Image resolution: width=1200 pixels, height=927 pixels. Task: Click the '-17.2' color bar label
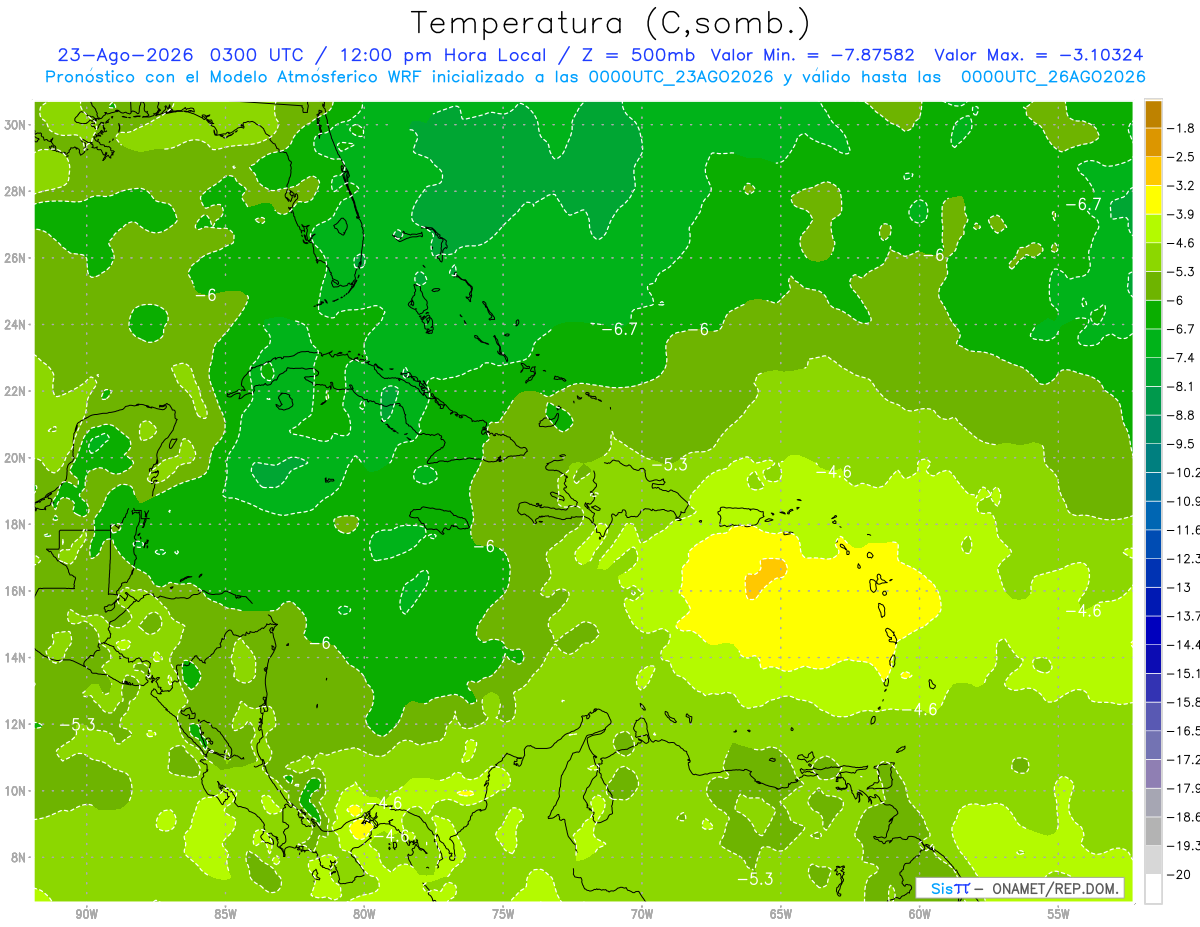[1183, 760]
